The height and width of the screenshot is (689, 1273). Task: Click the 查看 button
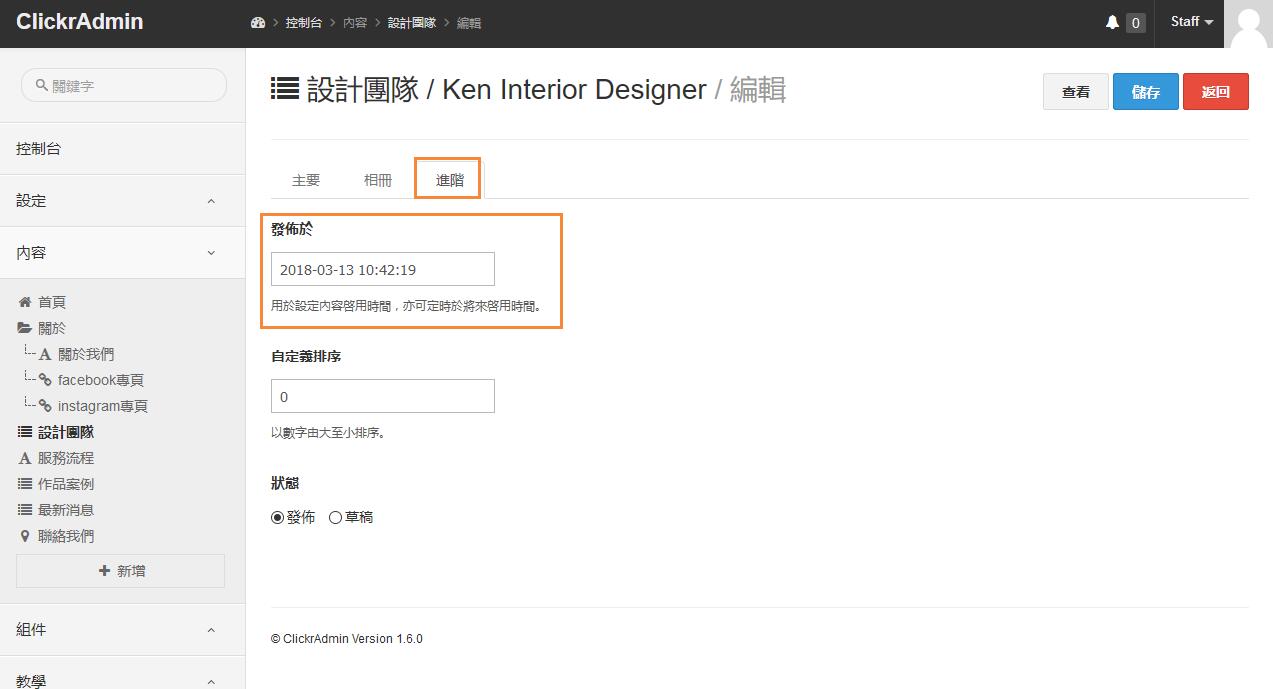[x=1076, y=92]
